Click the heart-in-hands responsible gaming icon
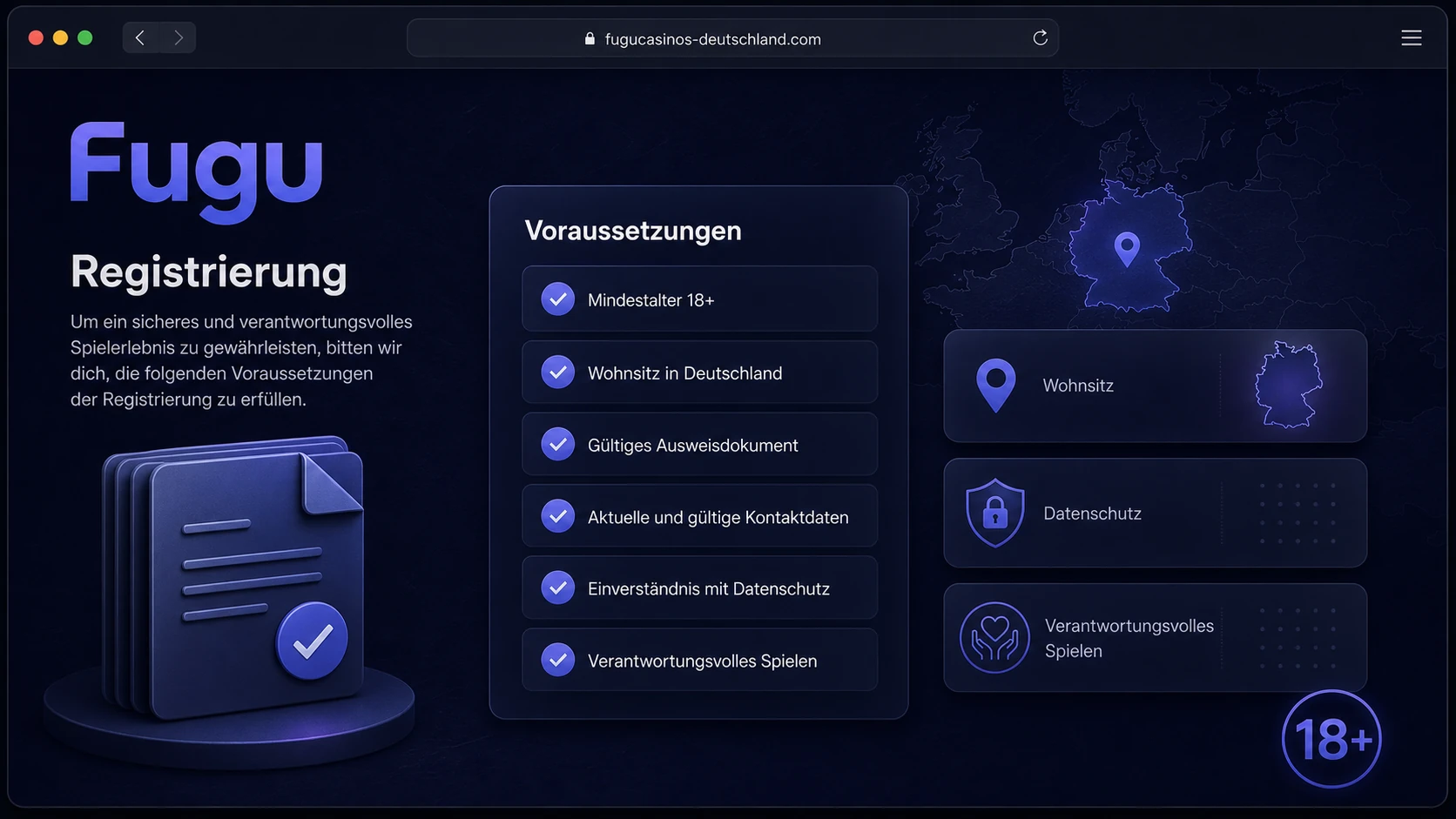Image resolution: width=1456 pixels, height=819 pixels. (x=994, y=637)
